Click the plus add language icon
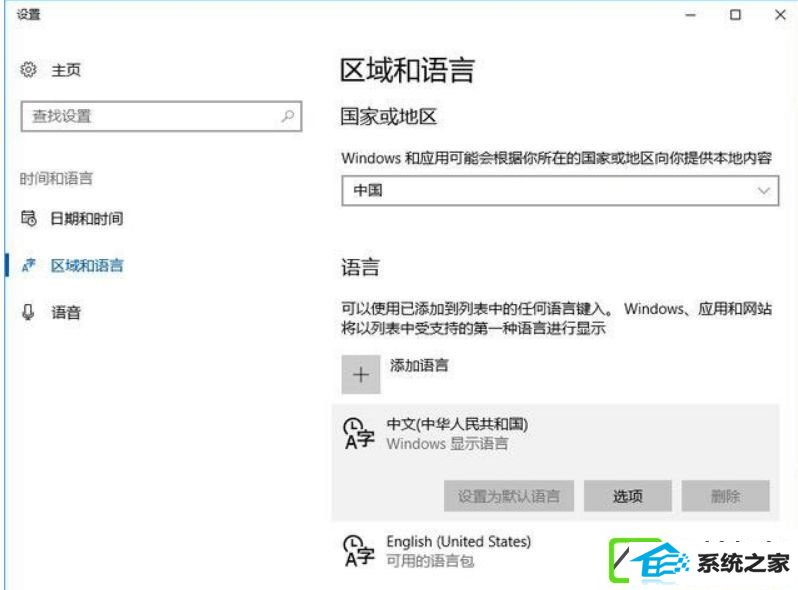The width and height of the screenshot is (798, 590). (361, 375)
